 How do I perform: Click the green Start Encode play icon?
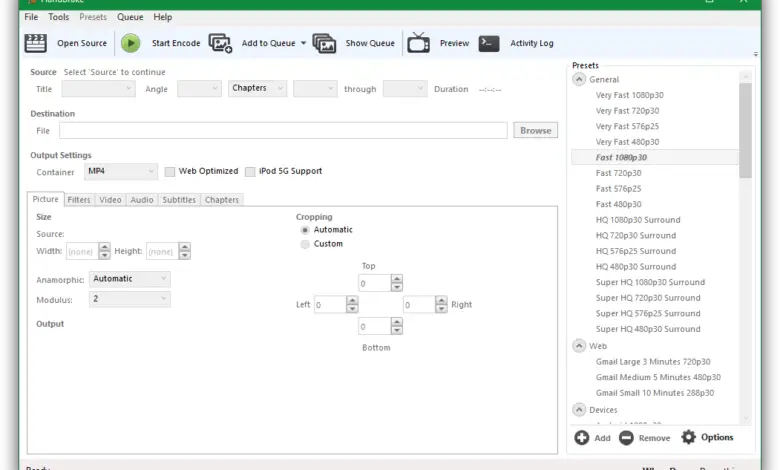pos(130,43)
